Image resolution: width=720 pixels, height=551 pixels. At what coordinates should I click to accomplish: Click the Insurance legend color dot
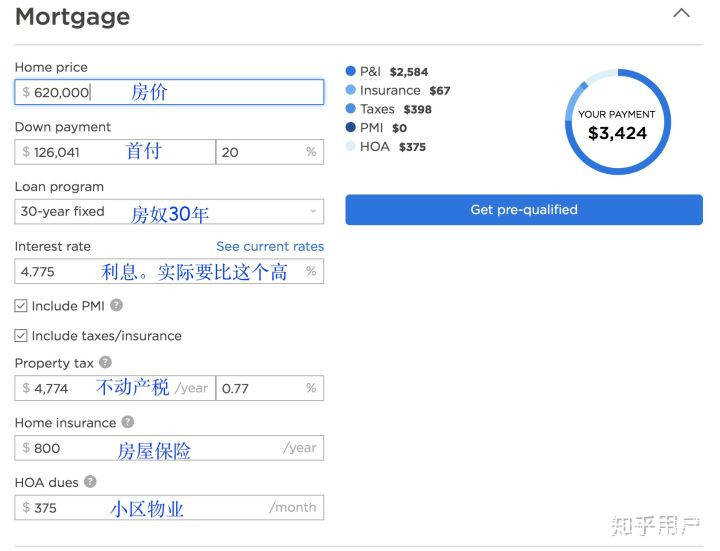[350, 90]
